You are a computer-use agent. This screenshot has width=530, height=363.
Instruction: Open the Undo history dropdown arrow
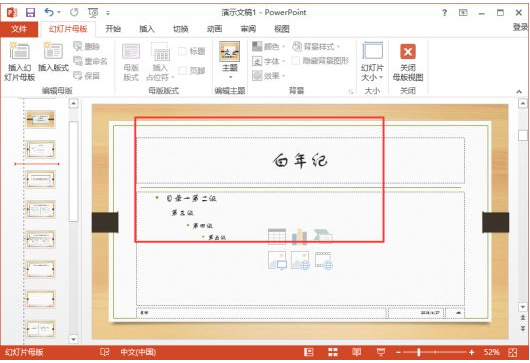pos(59,13)
